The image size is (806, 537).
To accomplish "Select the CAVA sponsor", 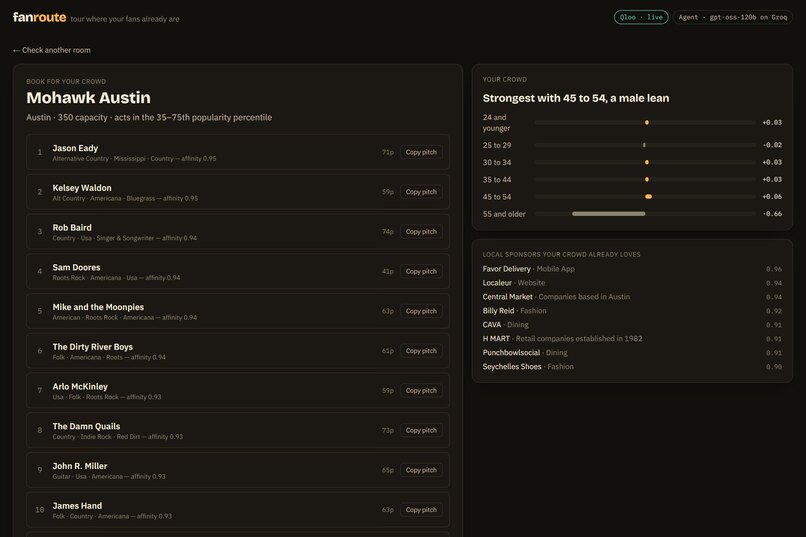I will pyautogui.click(x=491, y=325).
